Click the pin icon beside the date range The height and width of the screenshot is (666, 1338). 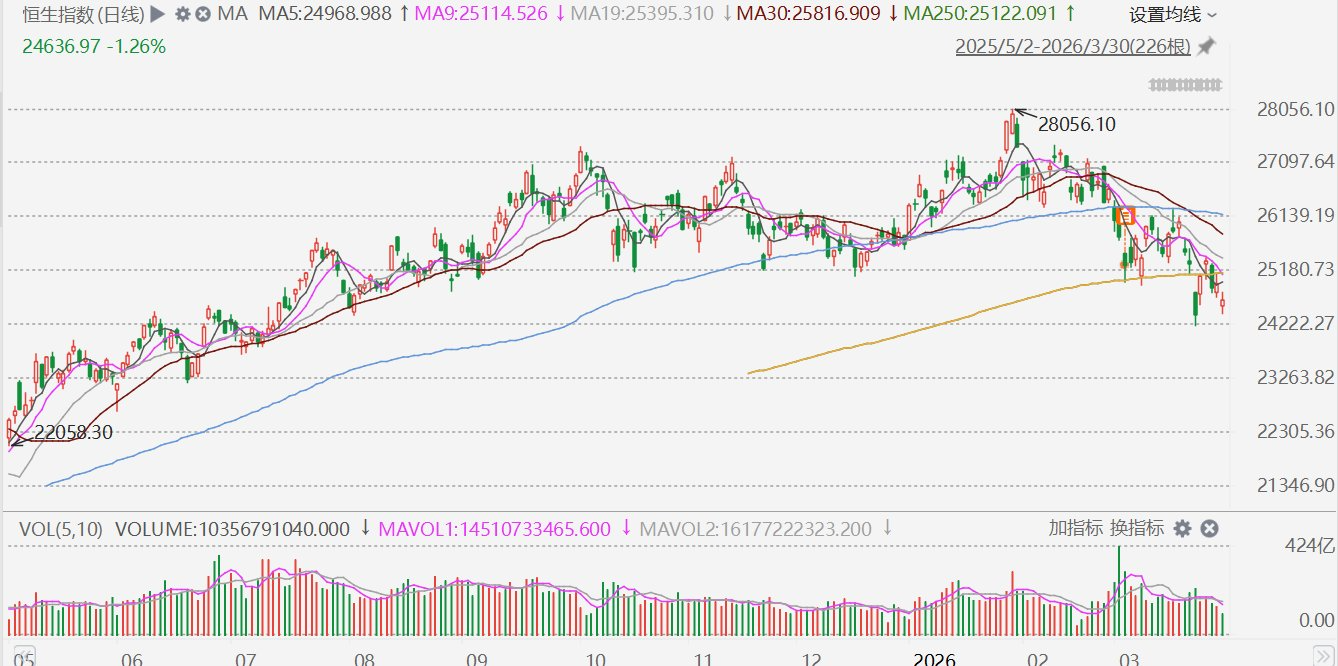tap(1206, 46)
